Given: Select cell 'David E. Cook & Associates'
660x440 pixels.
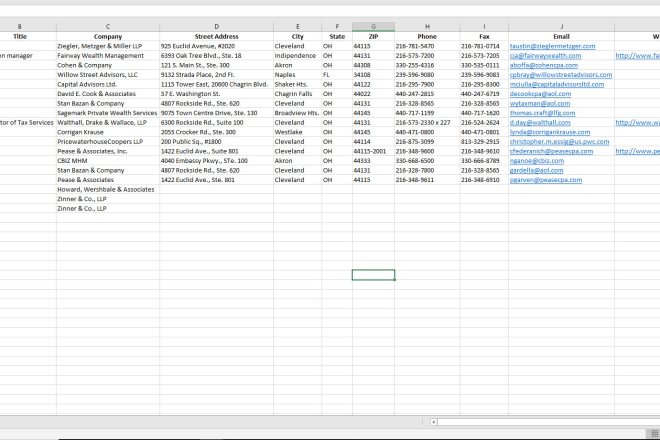Looking at the screenshot, I should tap(108, 94).
